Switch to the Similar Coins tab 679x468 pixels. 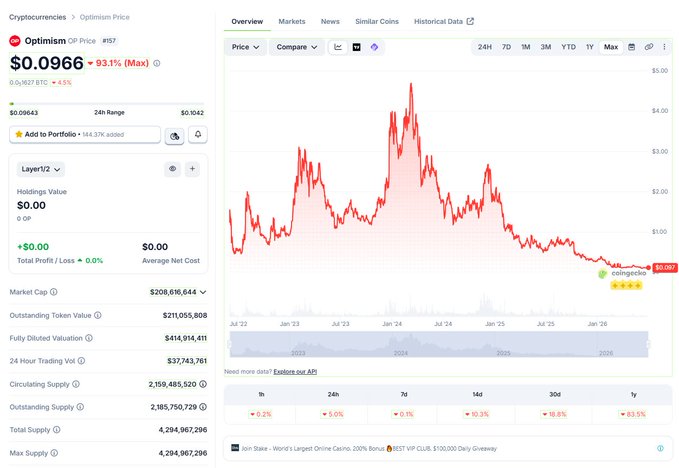pyautogui.click(x=377, y=21)
